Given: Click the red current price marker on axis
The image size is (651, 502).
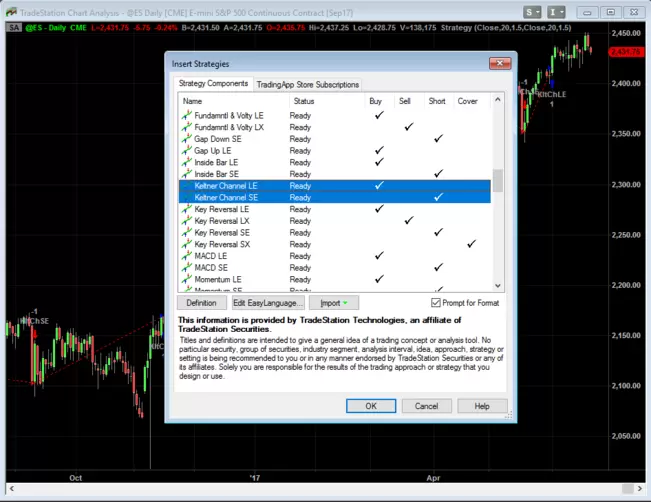Looking at the screenshot, I should point(626,52).
